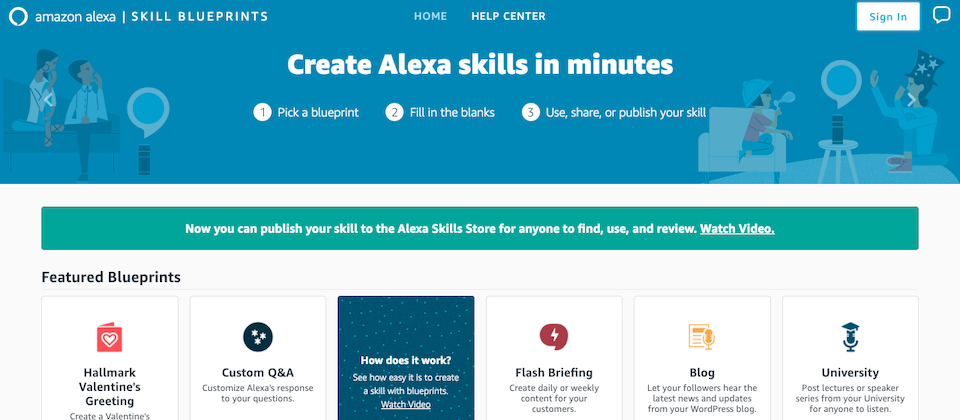960x420 pixels.
Task: Open the University blueprint card title
Action: coord(850,372)
